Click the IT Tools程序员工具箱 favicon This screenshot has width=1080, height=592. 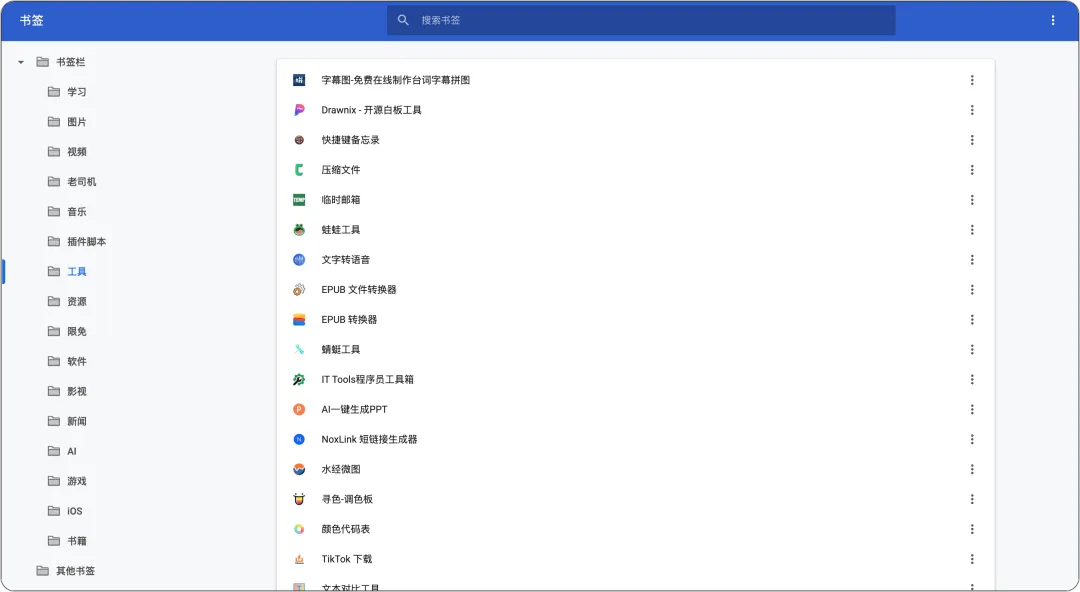[x=299, y=380]
